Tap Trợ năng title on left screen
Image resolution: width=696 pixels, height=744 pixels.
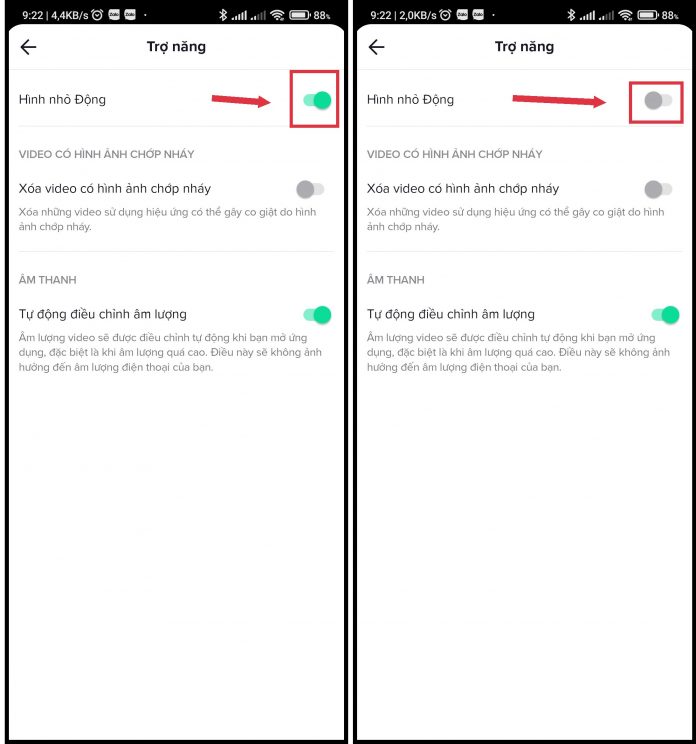(x=176, y=46)
